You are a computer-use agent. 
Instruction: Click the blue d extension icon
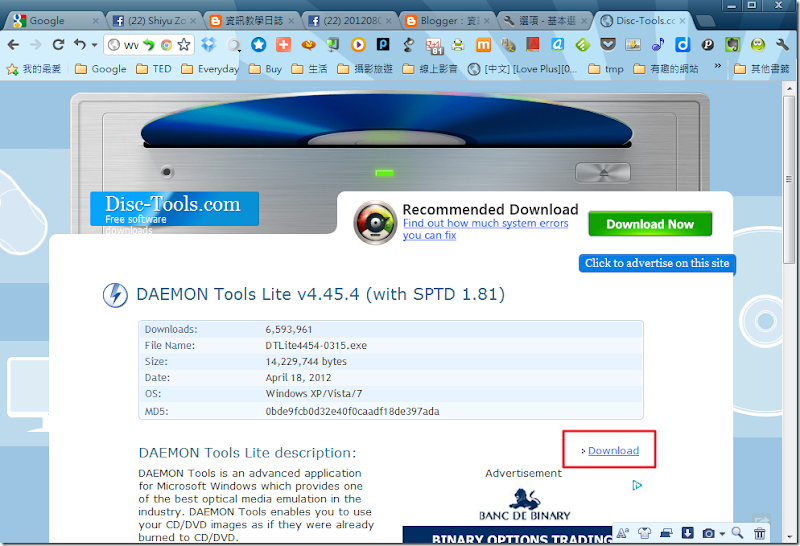click(683, 45)
